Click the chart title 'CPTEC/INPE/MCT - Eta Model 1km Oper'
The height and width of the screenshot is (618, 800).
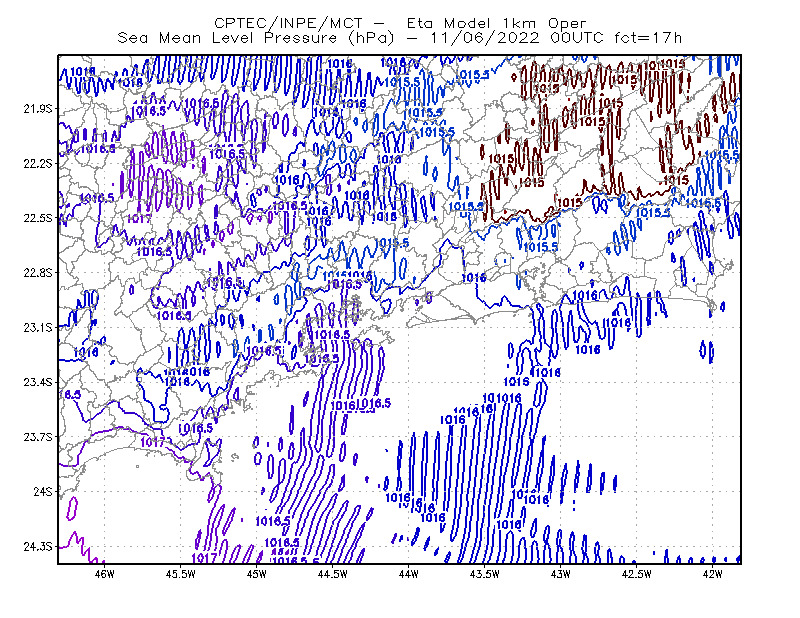click(x=400, y=23)
